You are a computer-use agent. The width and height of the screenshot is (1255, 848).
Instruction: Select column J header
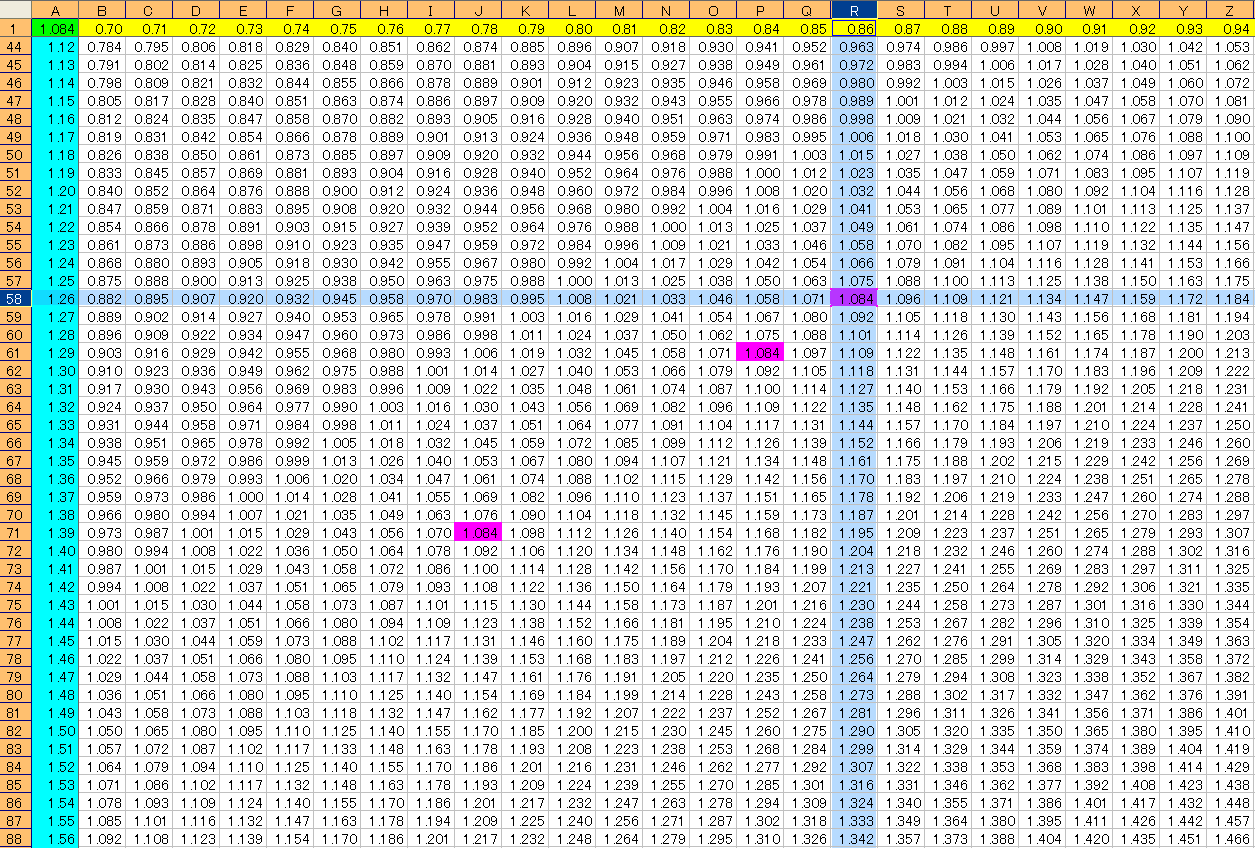(x=478, y=10)
